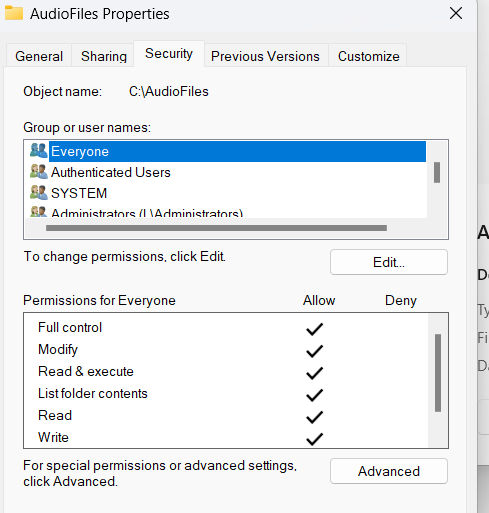Click the horizontal scrollbar in user list
The height and width of the screenshot is (513, 489).
216,228
